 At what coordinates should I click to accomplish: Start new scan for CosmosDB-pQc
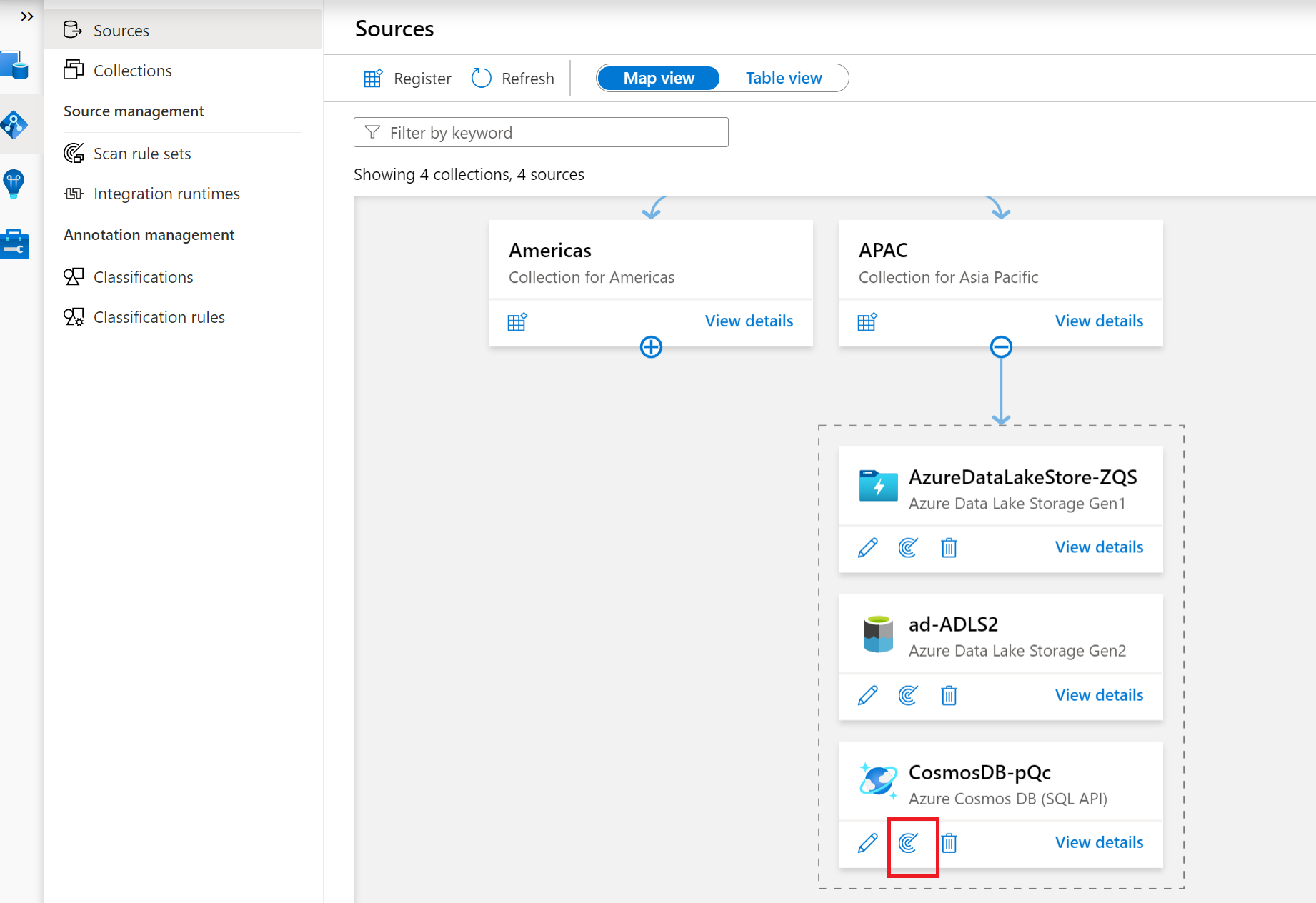[x=908, y=843]
